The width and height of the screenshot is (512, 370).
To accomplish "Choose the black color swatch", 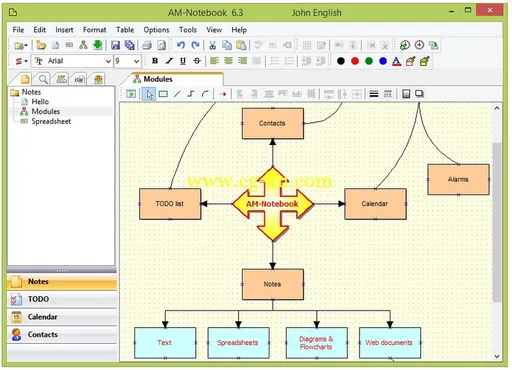I will 341,61.
